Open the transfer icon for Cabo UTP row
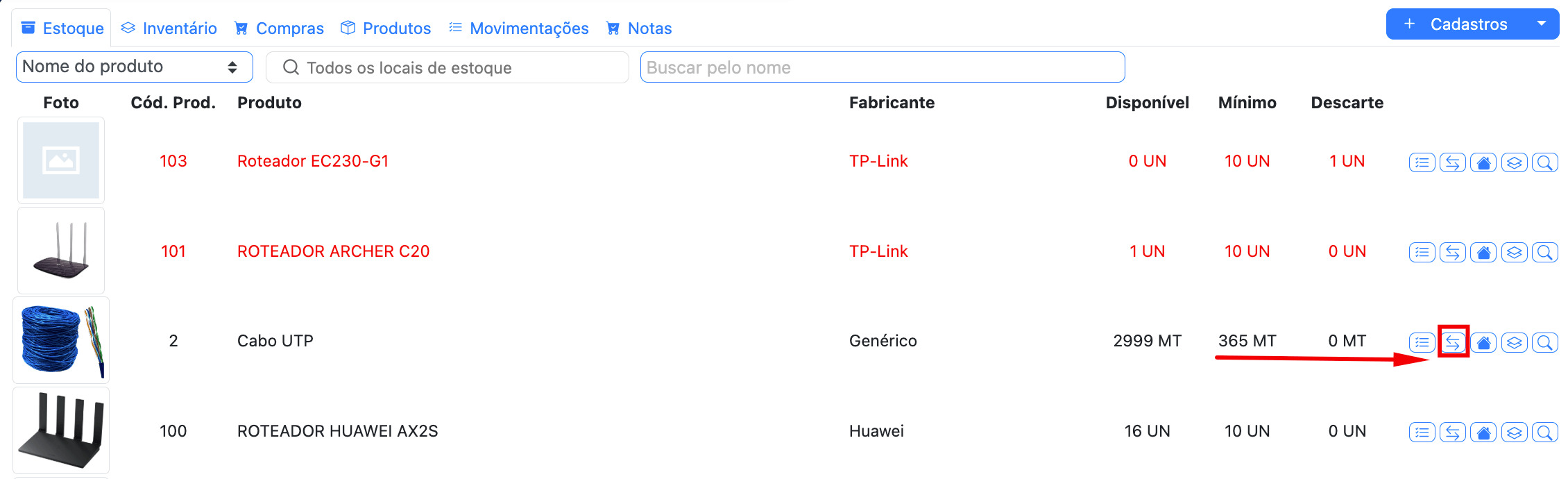Viewport: 1568px width, 479px height. tap(1453, 342)
